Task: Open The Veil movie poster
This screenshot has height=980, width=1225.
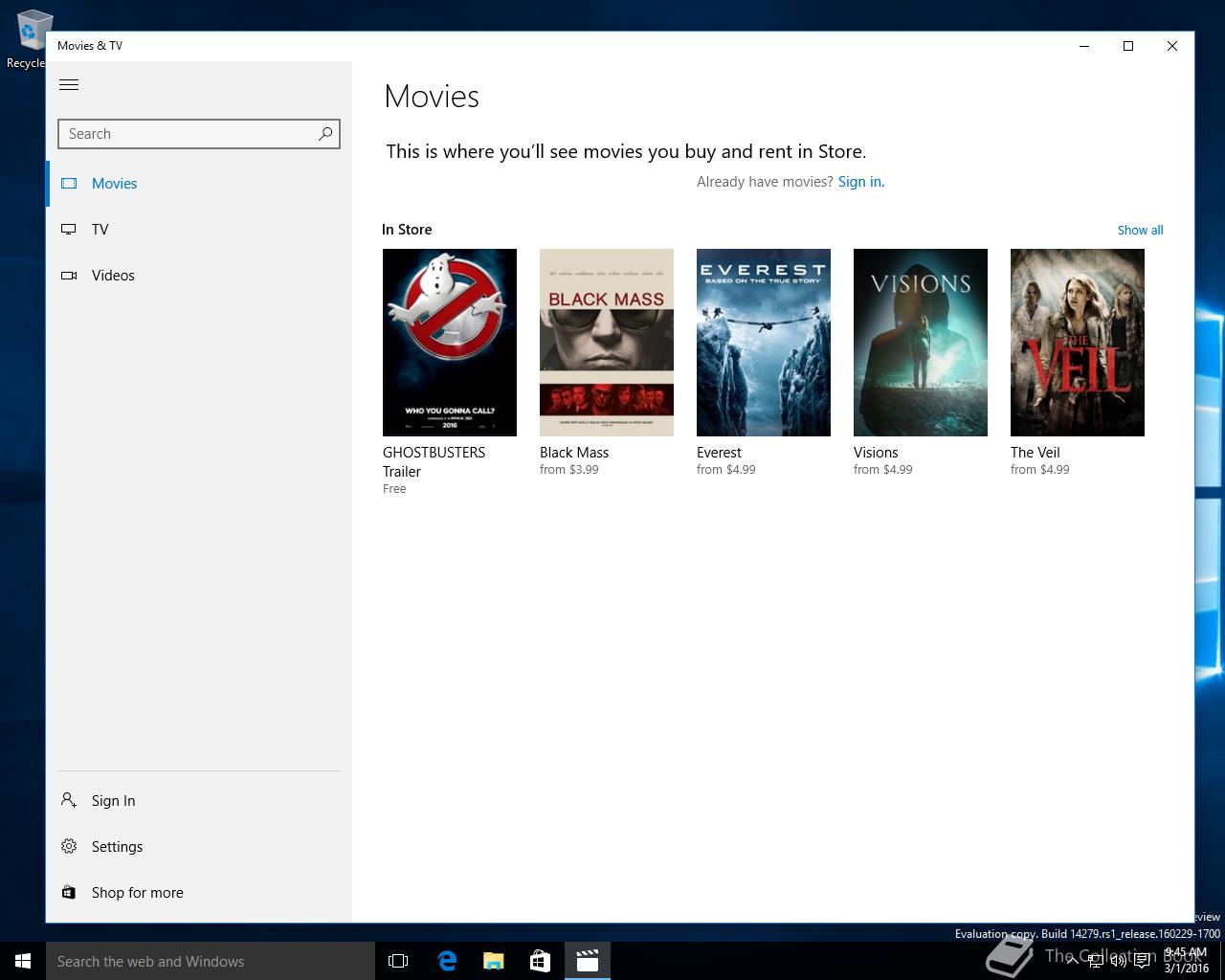Action: coord(1078,343)
